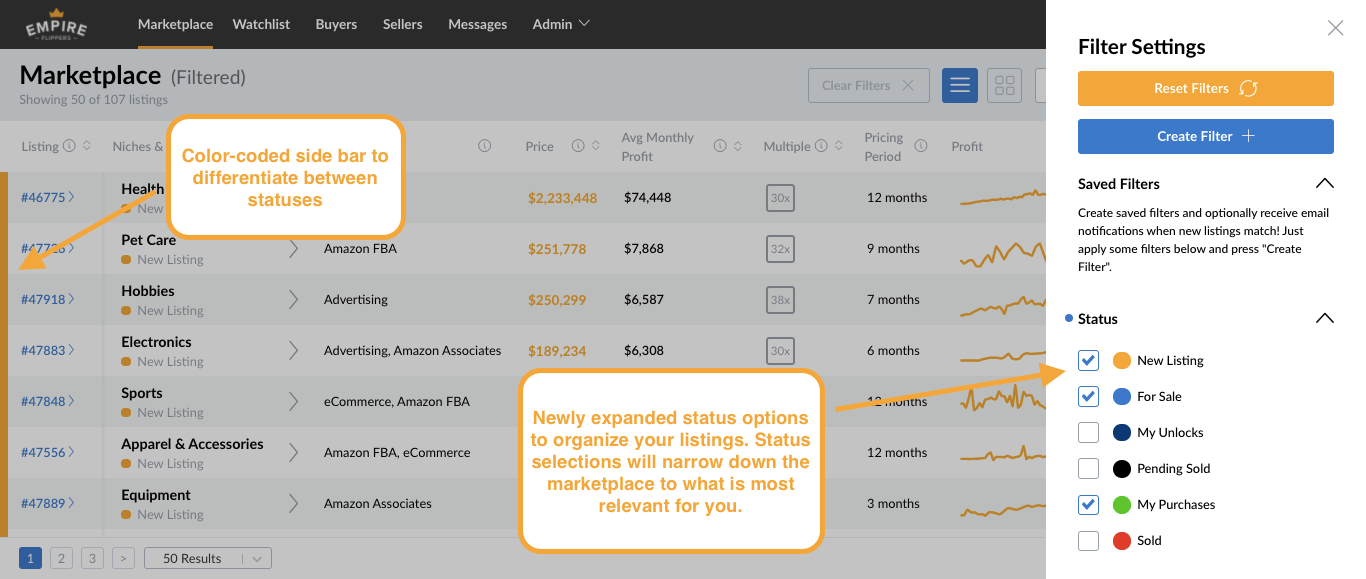Click the Avg Monthly Profit info icon

point(718,146)
